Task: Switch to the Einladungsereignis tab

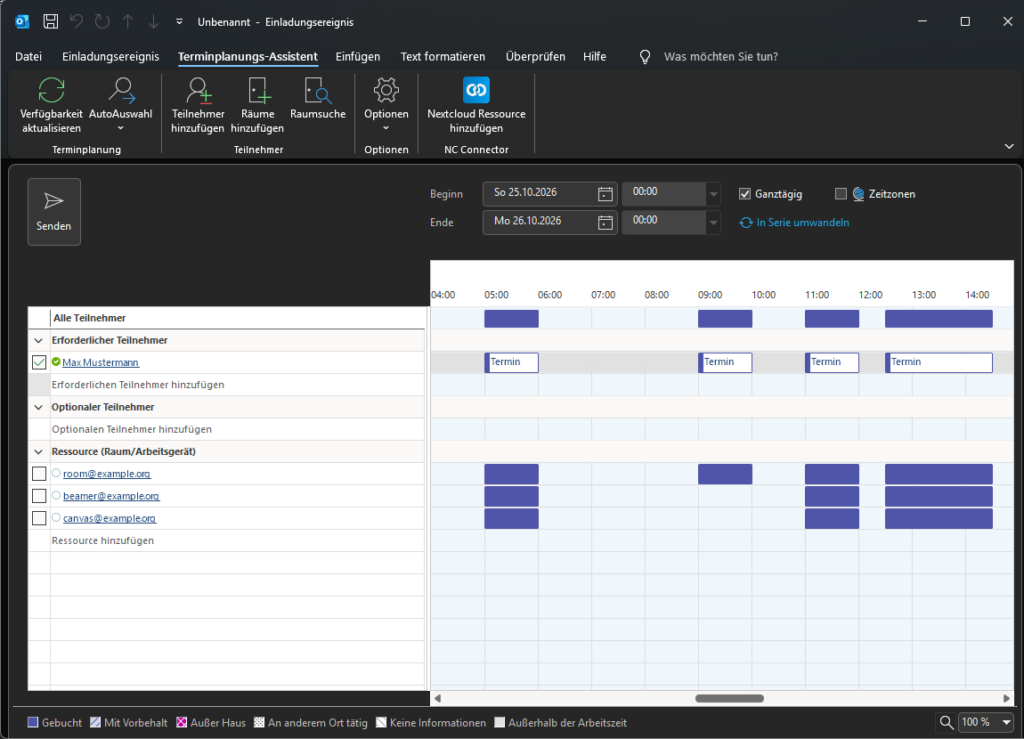Action: (110, 57)
